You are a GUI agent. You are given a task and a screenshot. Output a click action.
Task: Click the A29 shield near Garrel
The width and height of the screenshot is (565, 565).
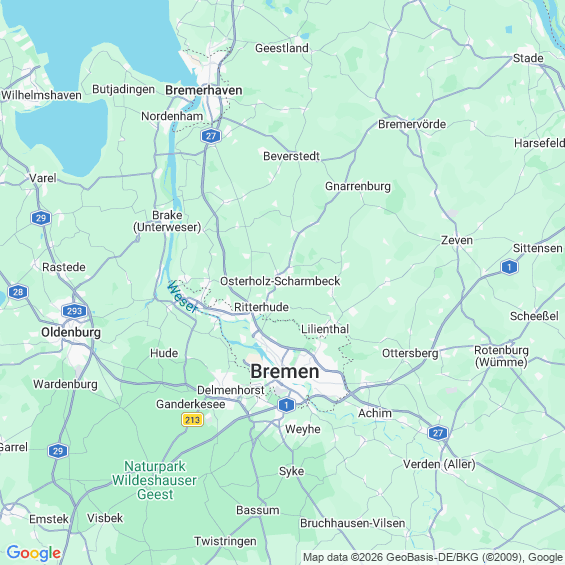click(58, 451)
